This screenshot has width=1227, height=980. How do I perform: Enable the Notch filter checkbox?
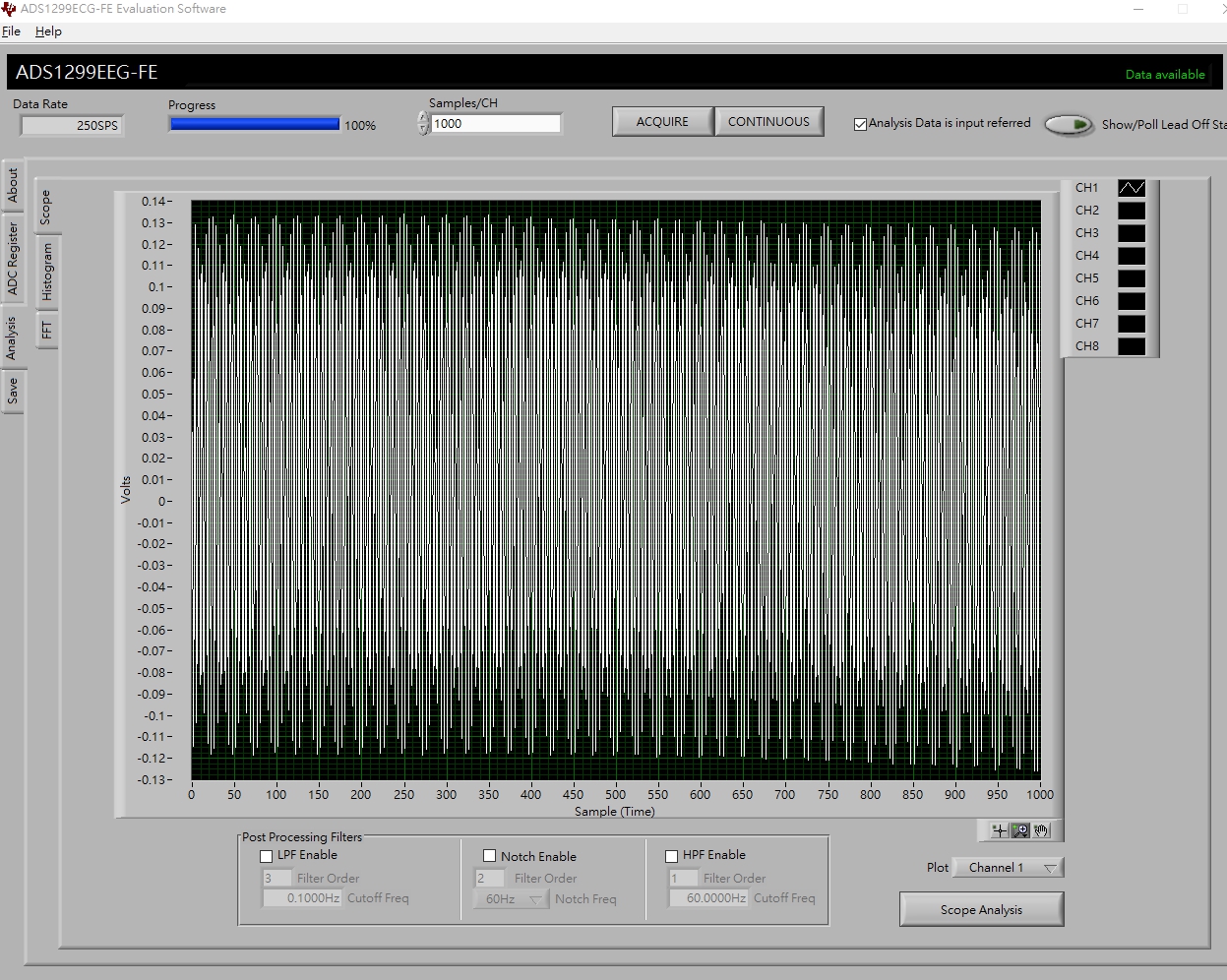pyautogui.click(x=489, y=856)
